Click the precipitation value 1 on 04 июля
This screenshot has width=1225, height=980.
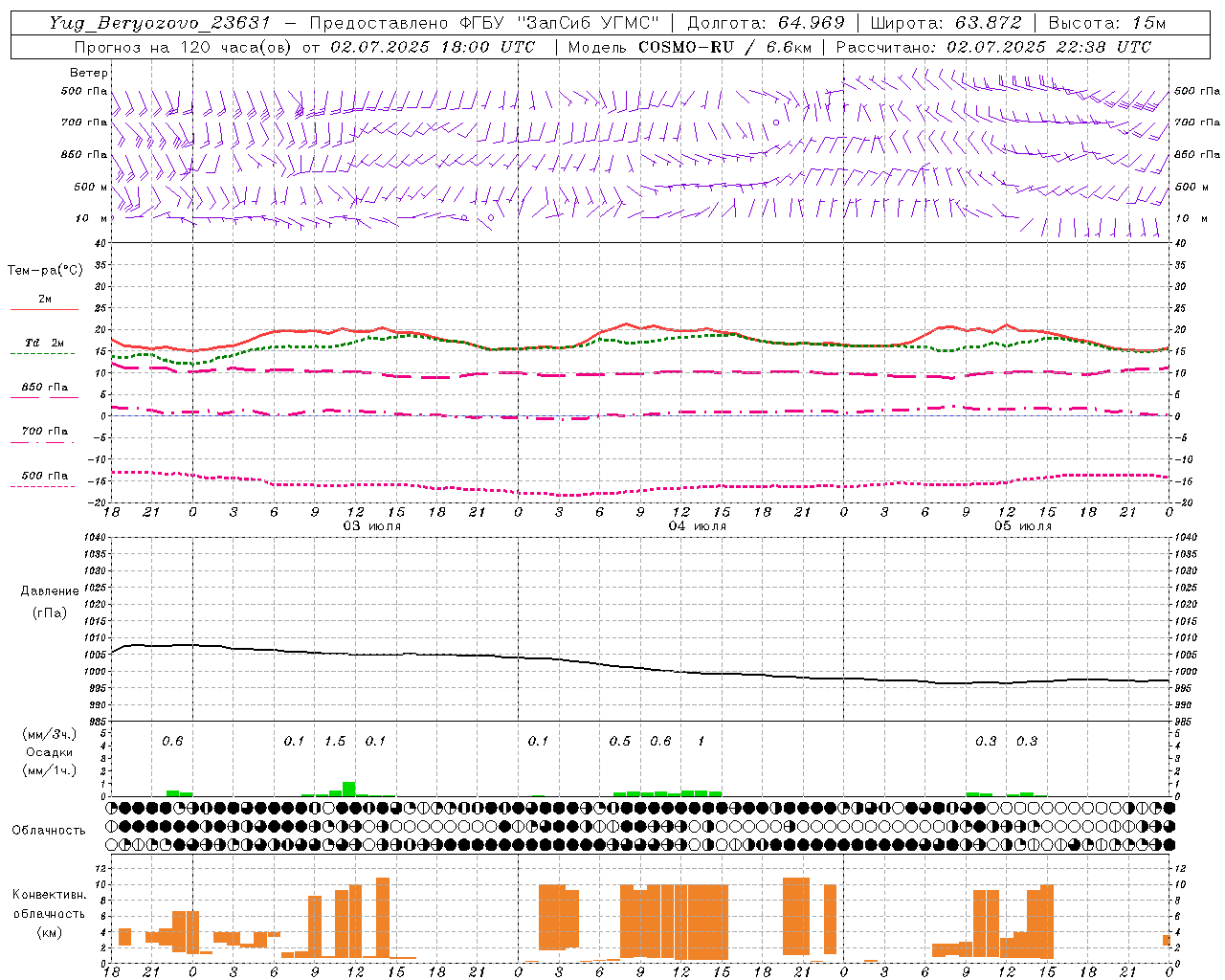pos(702,742)
